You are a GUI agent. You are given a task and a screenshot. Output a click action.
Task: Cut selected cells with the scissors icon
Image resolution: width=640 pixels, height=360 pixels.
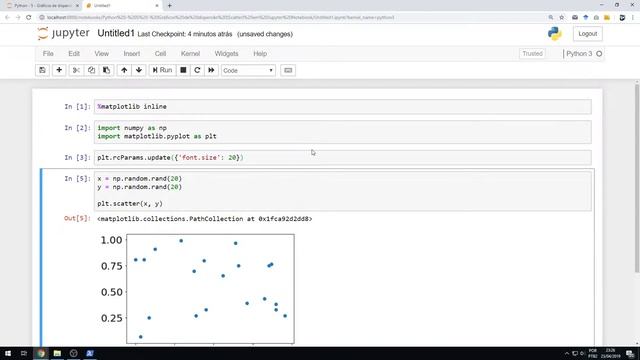point(76,70)
